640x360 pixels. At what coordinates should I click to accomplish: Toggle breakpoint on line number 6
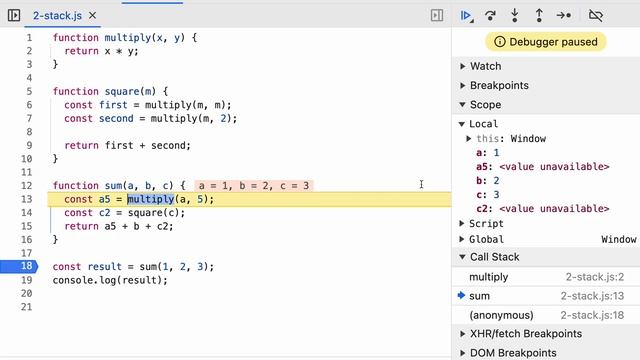[29, 105]
